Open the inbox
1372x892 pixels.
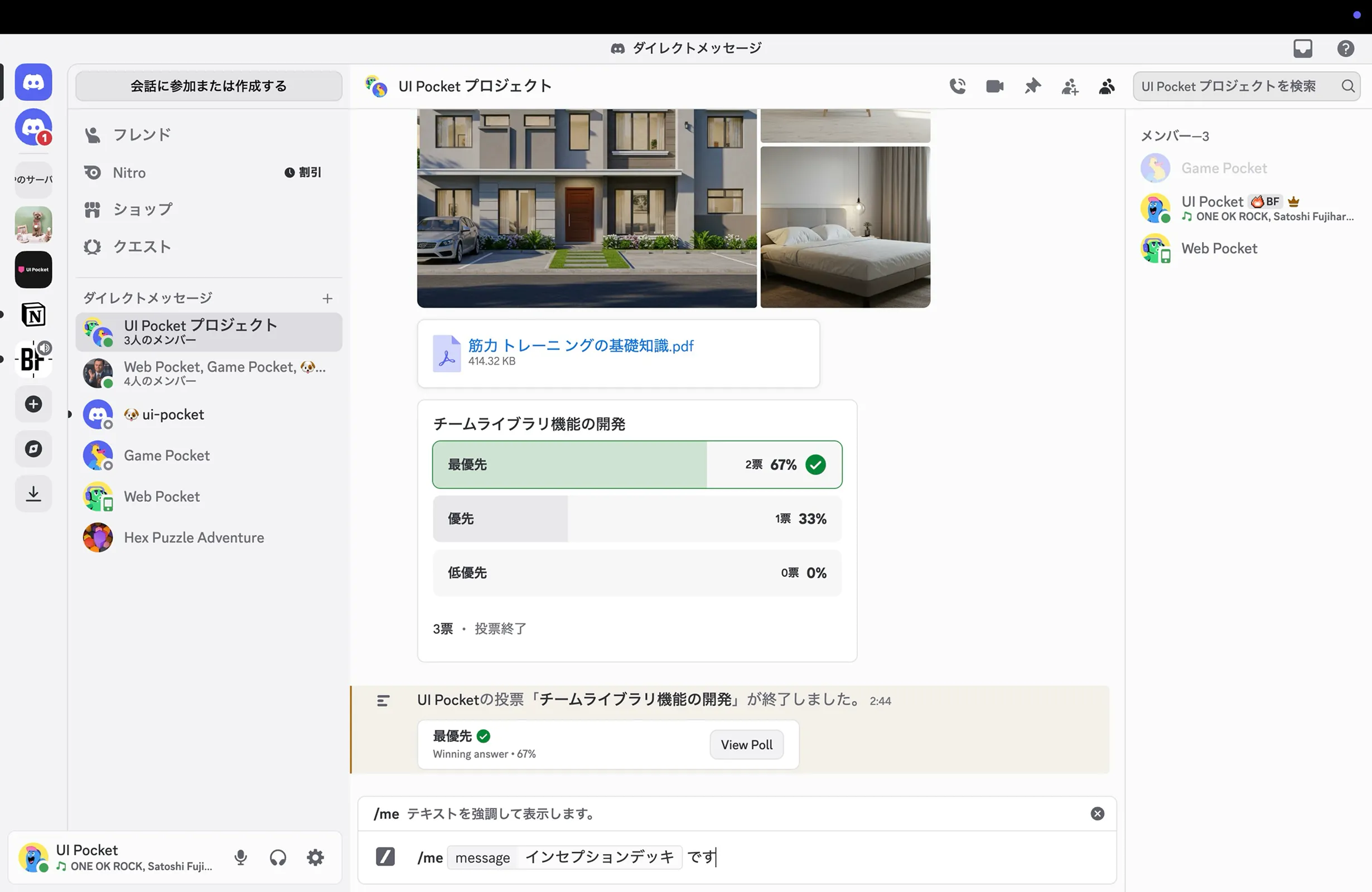[1302, 49]
